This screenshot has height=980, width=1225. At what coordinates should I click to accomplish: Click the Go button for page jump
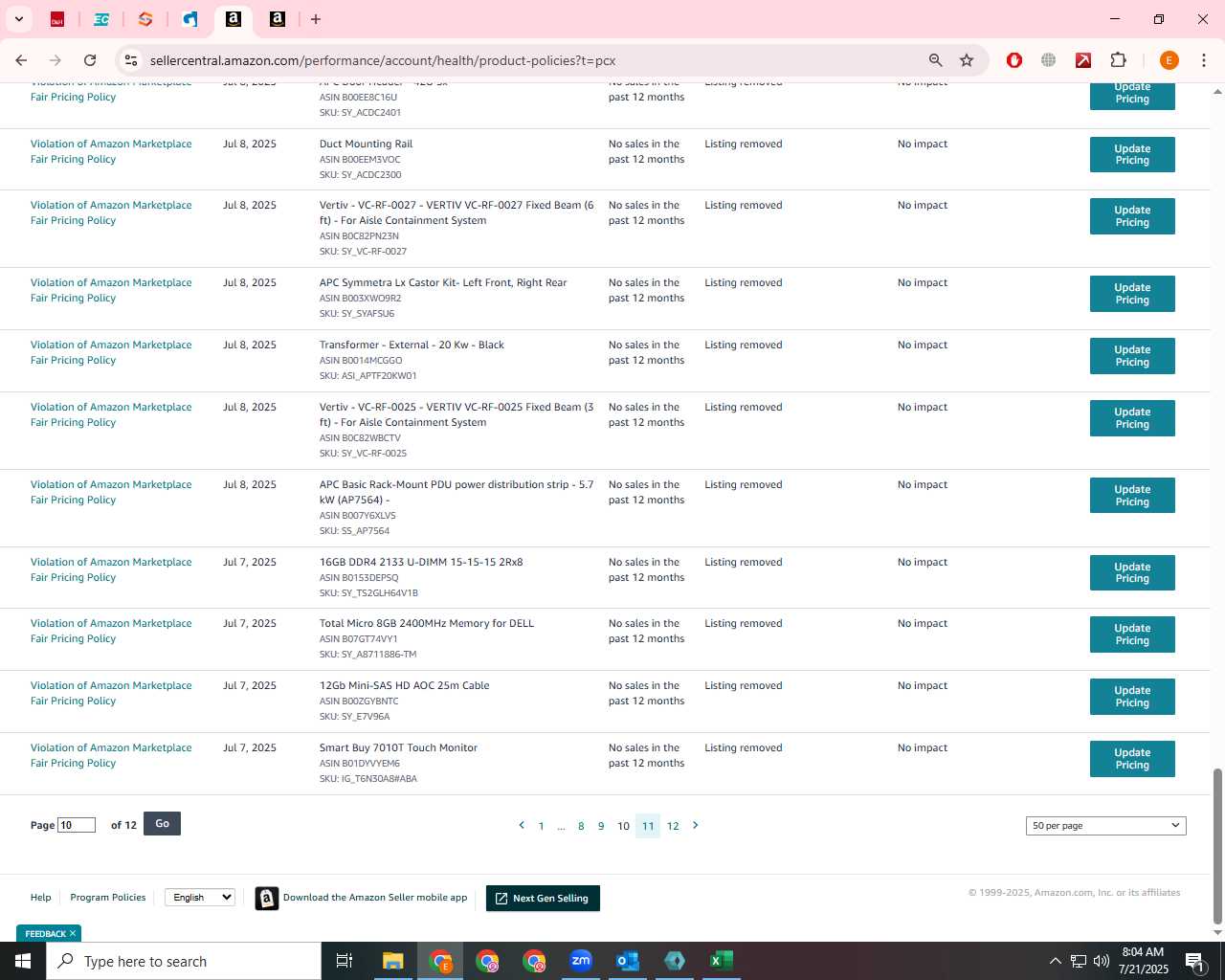click(162, 824)
